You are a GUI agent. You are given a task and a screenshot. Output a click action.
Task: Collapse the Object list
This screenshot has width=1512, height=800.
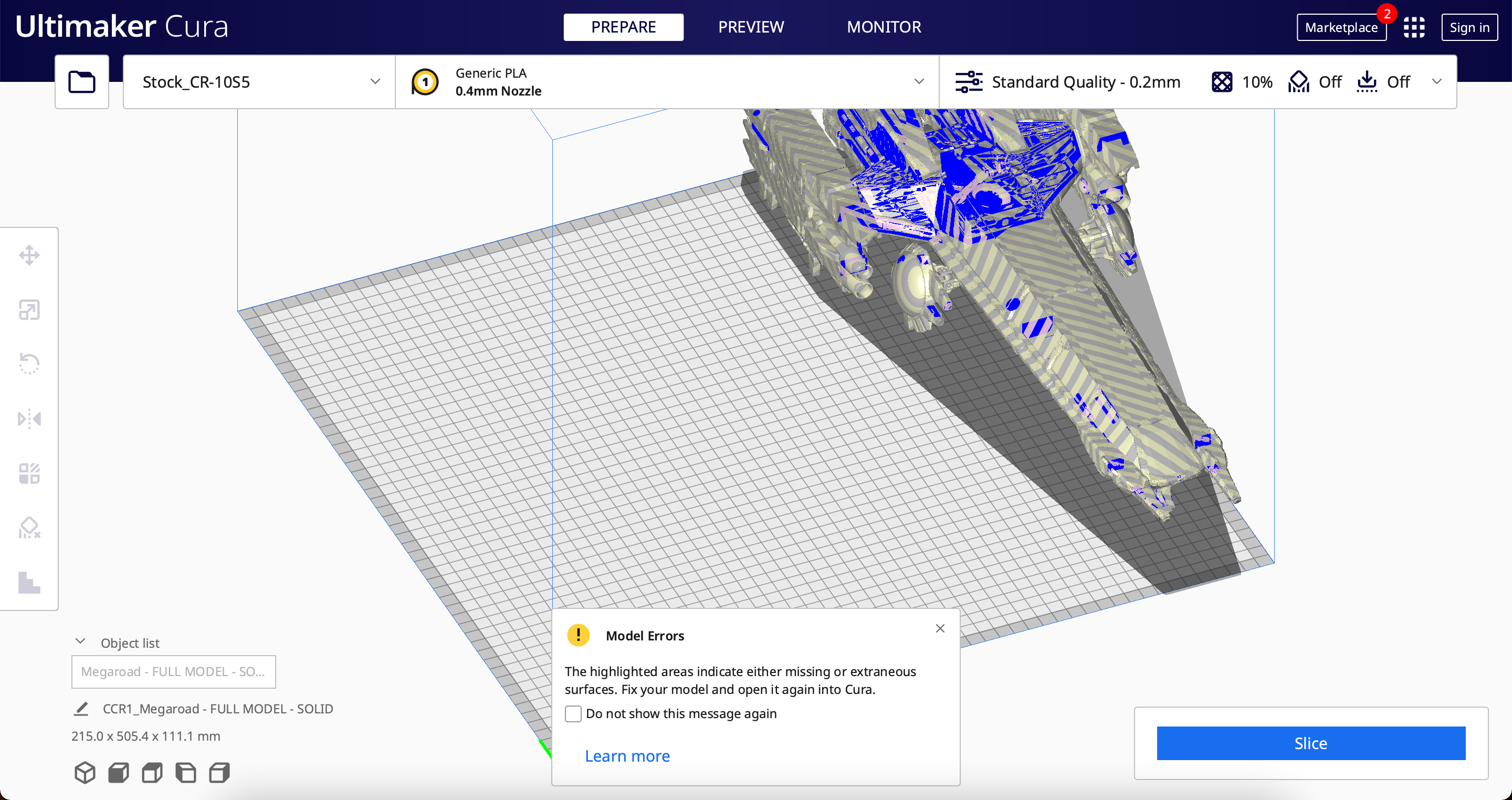tap(80, 641)
